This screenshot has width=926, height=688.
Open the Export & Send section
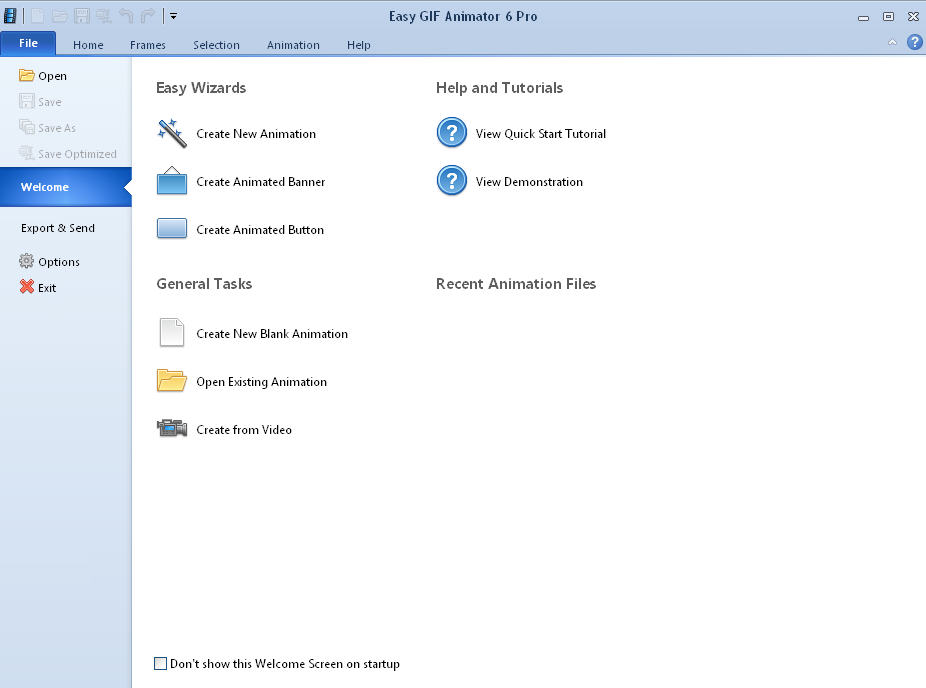click(58, 228)
